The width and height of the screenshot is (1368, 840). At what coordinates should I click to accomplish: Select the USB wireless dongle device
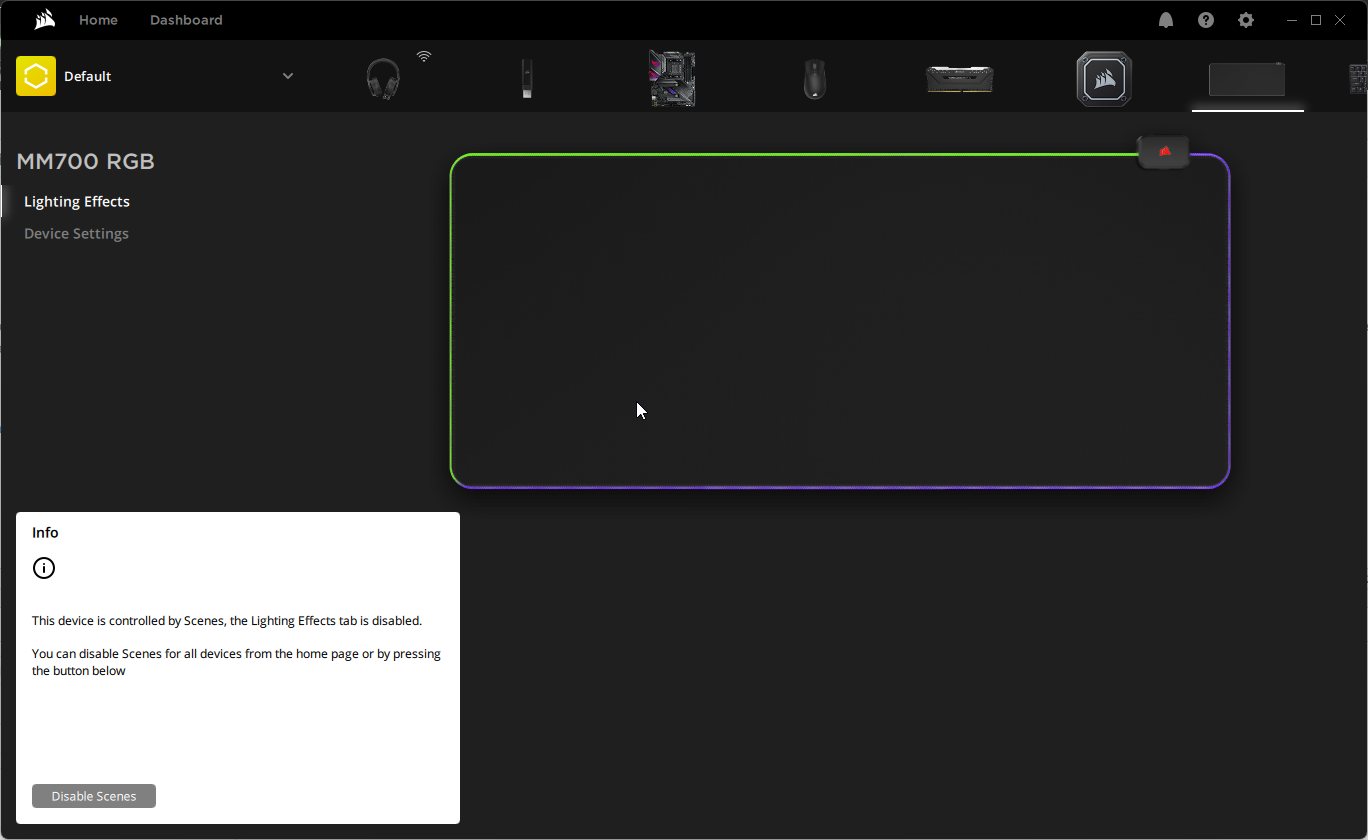tap(526, 78)
